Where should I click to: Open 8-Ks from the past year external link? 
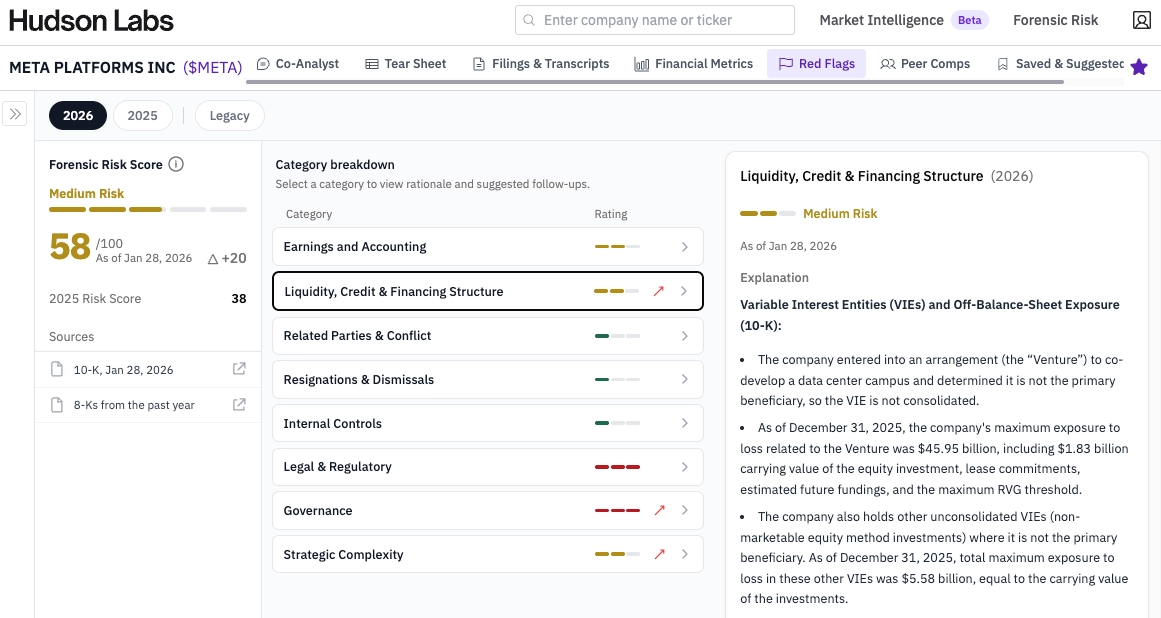(x=239, y=405)
